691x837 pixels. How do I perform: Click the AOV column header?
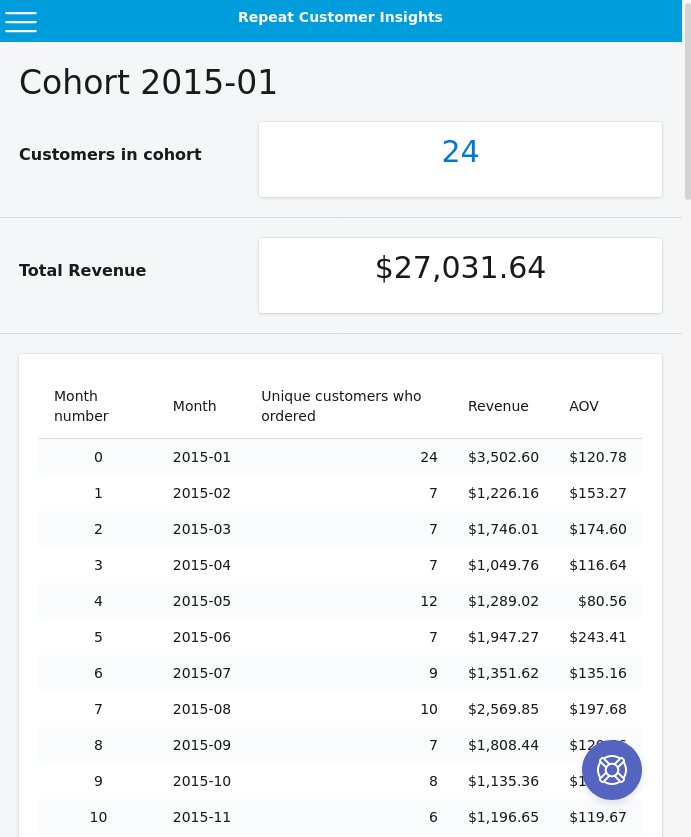(584, 406)
